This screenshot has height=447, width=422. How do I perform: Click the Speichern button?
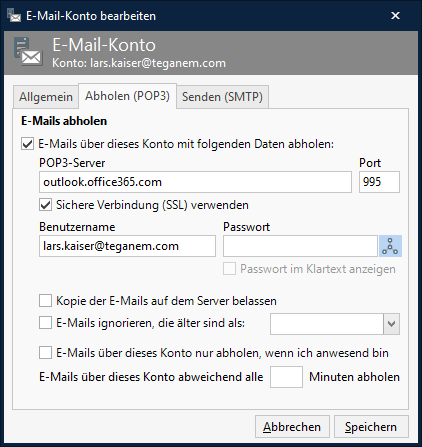pos(371,427)
